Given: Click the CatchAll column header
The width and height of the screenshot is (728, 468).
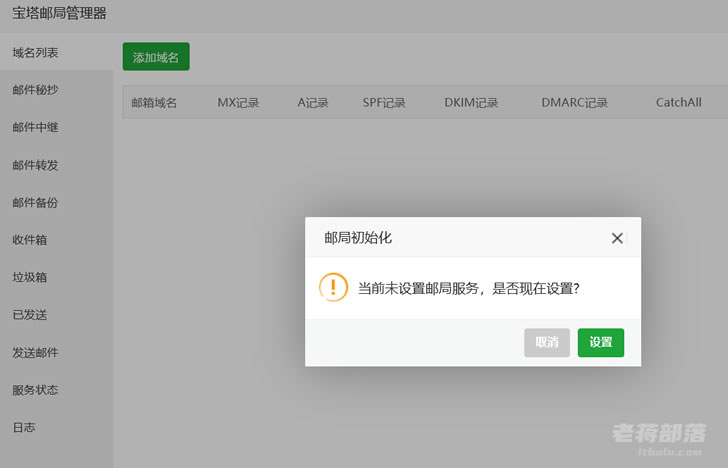Looking at the screenshot, I should click(x=678, y=103).
